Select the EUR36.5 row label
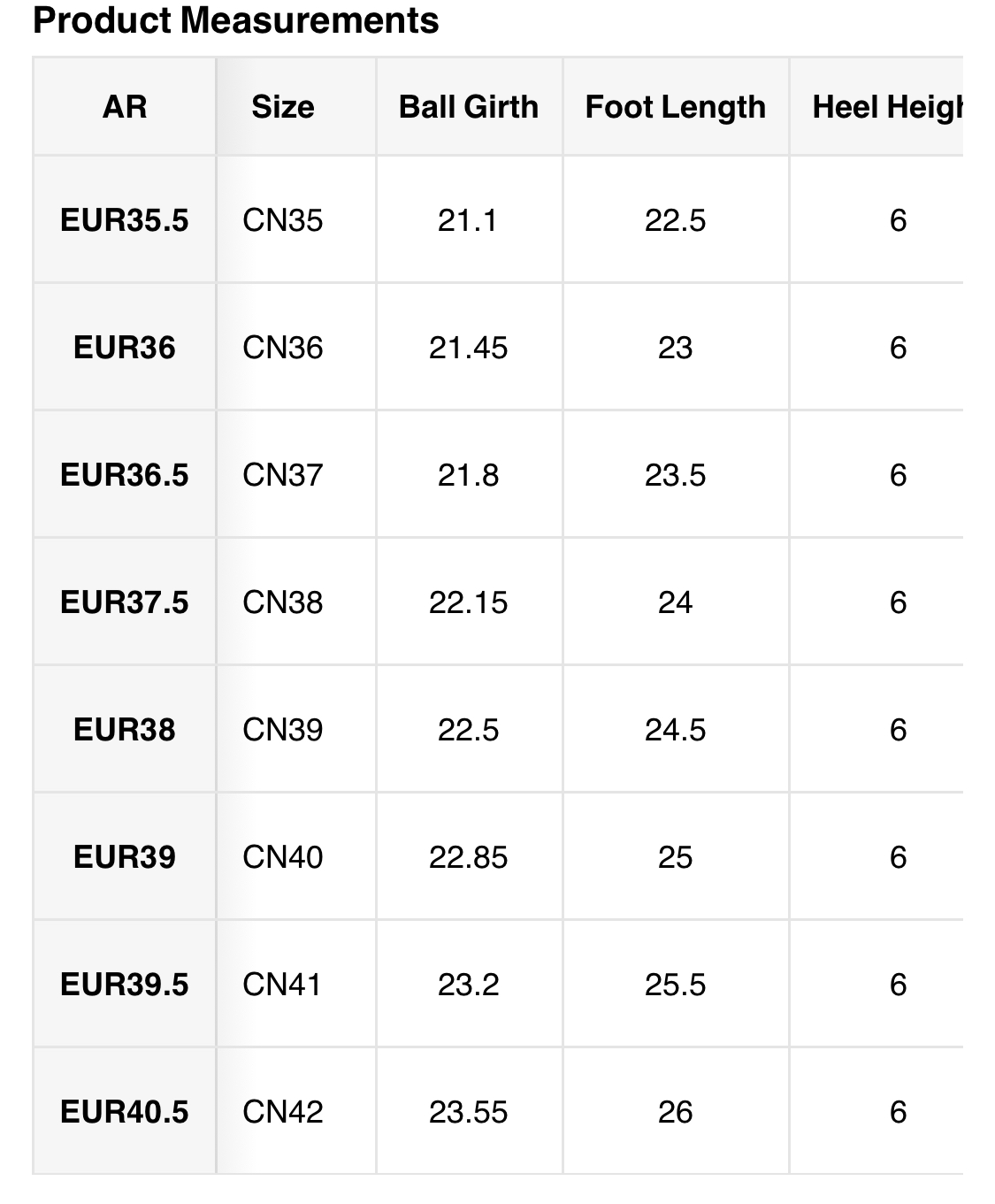This screenshot has height=1204, width=995. [x=125, y=475]
